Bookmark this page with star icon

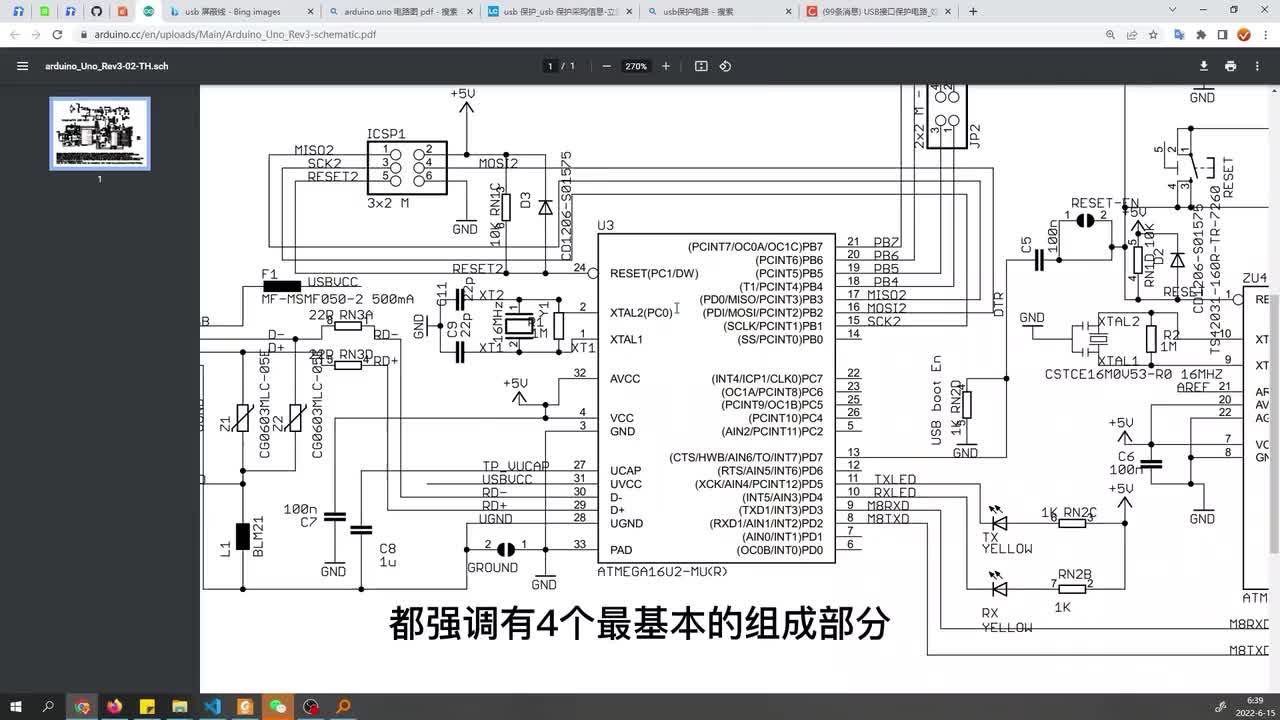[x=1153, y=34]
